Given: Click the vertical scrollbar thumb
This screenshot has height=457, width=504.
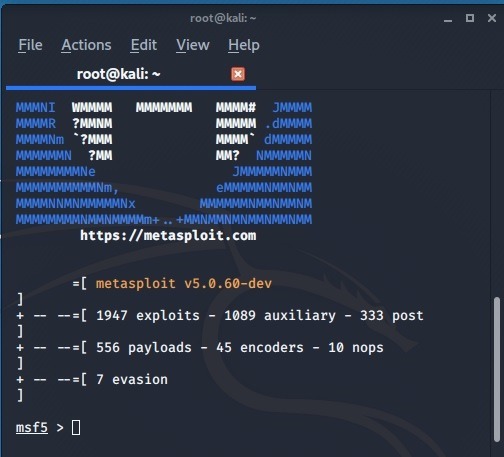Looking at the screenshot, I should (x=497, y=370).
